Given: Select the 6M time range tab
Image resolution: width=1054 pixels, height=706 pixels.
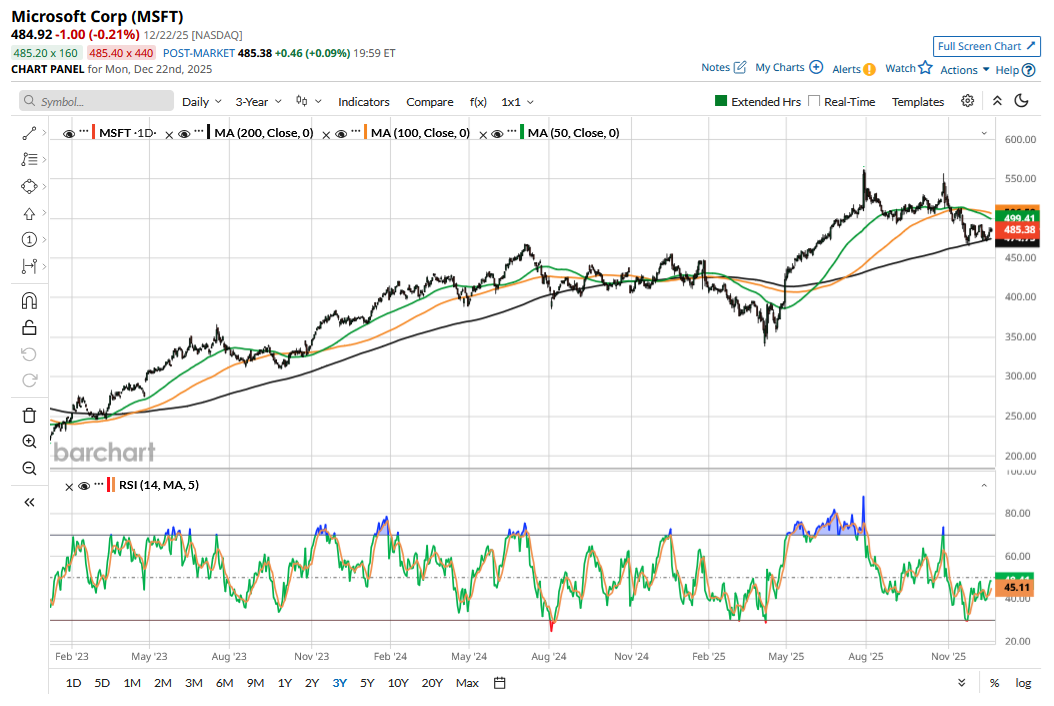Looking at the screenshot, I should (224, 683).
